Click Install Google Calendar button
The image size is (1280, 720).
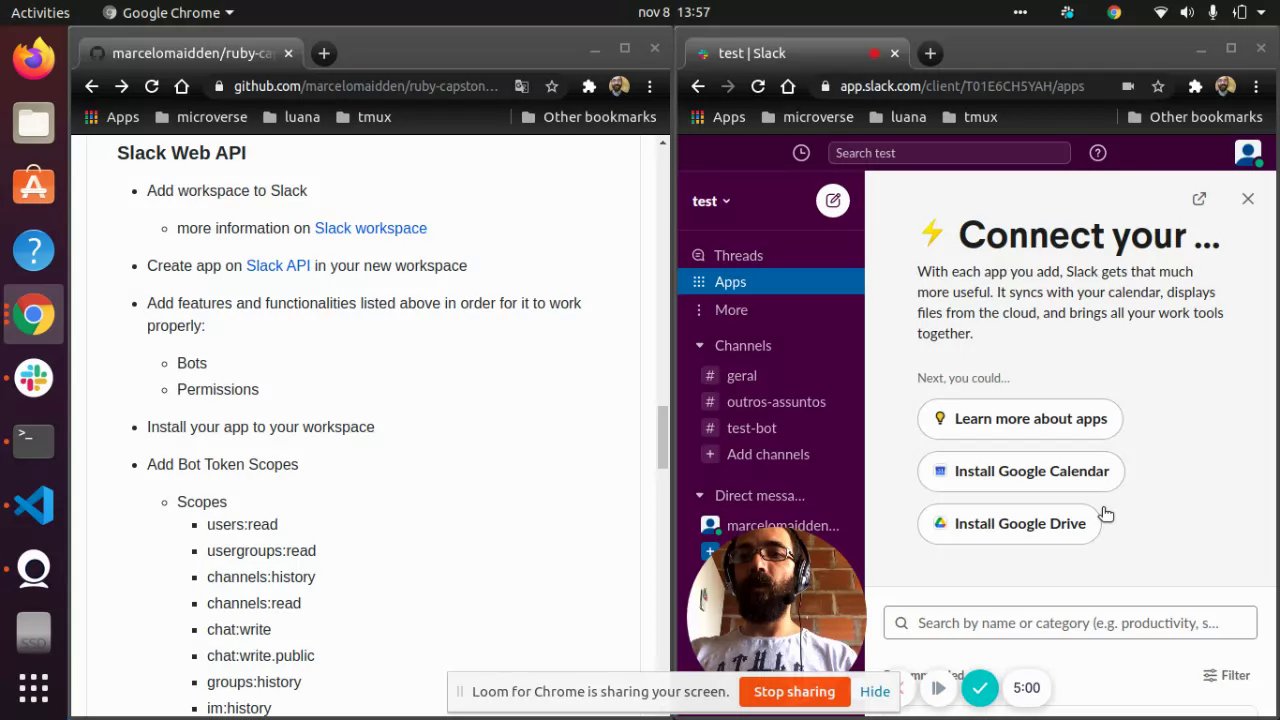1021,472
